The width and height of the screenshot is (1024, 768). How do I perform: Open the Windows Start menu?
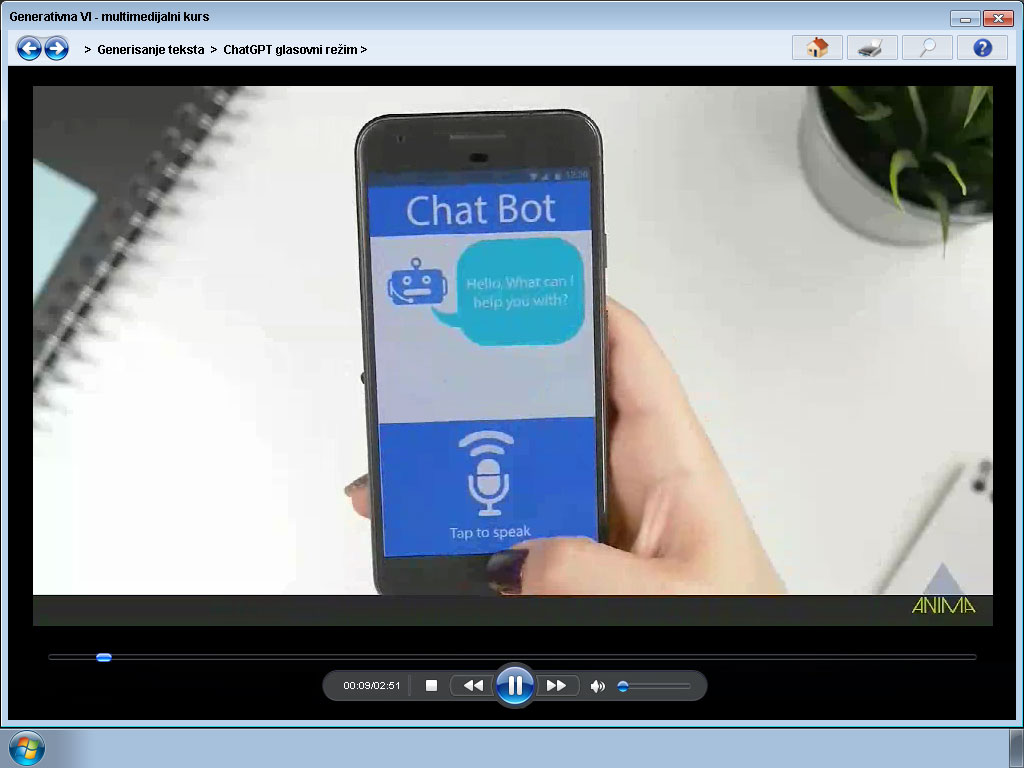pos(26,748)
